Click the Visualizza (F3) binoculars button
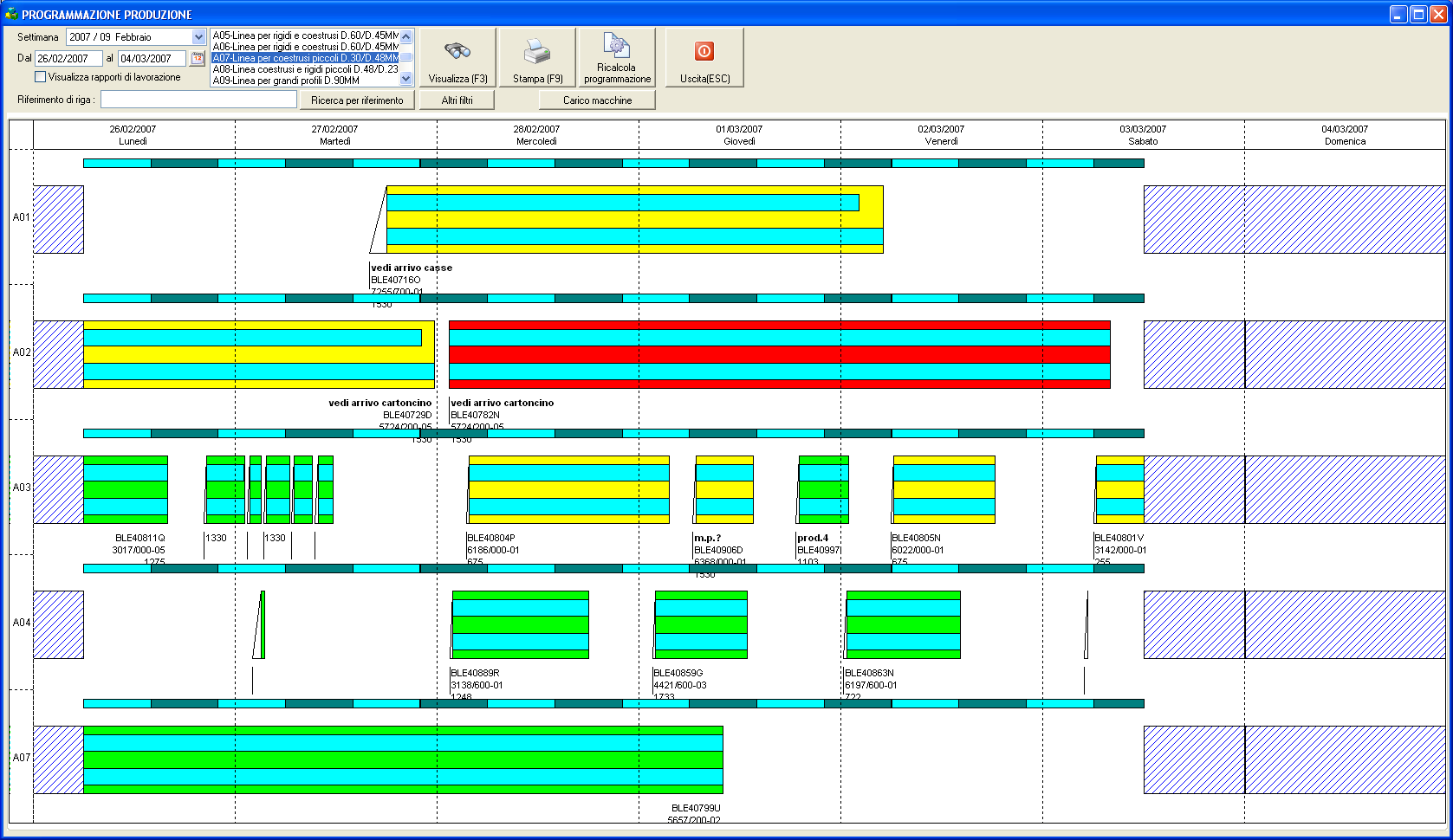The width and height of the screenshot is (1453, 840). click(457, 57)
